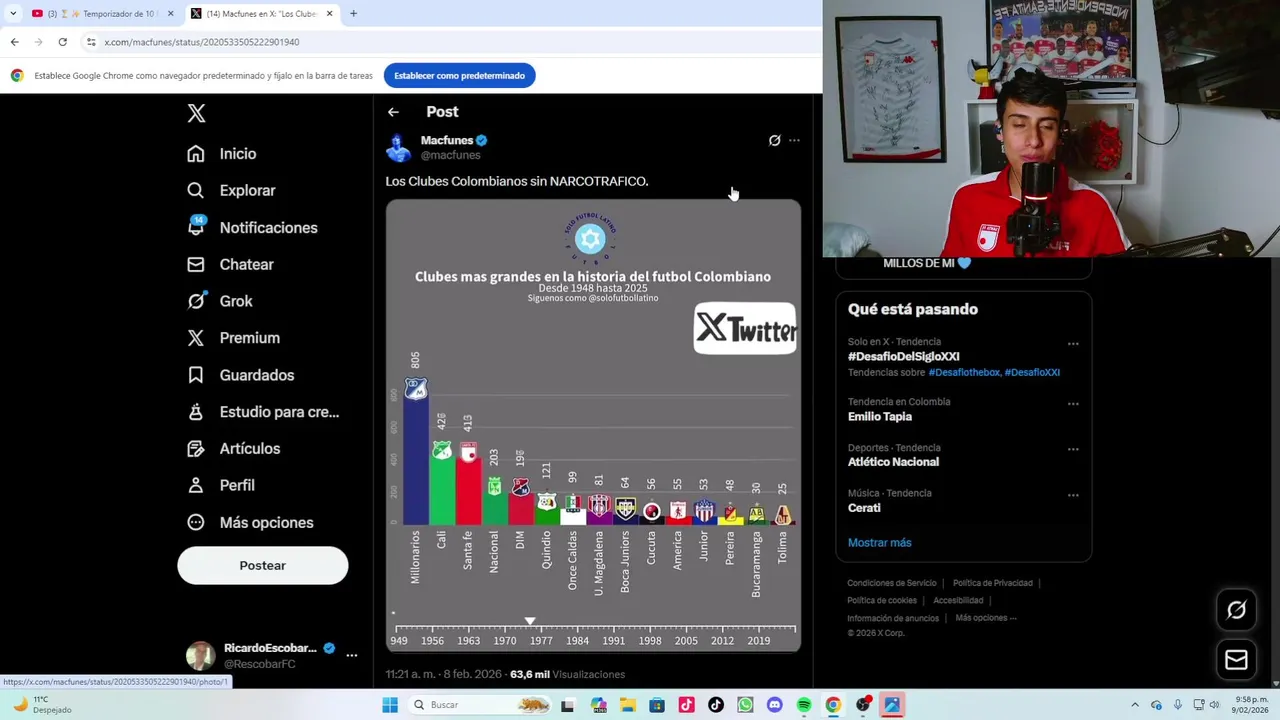Open WhatsApp from taskbar
Image resolution: width=1280 pixels, height=720 pixels.
(x=745, y=705)
